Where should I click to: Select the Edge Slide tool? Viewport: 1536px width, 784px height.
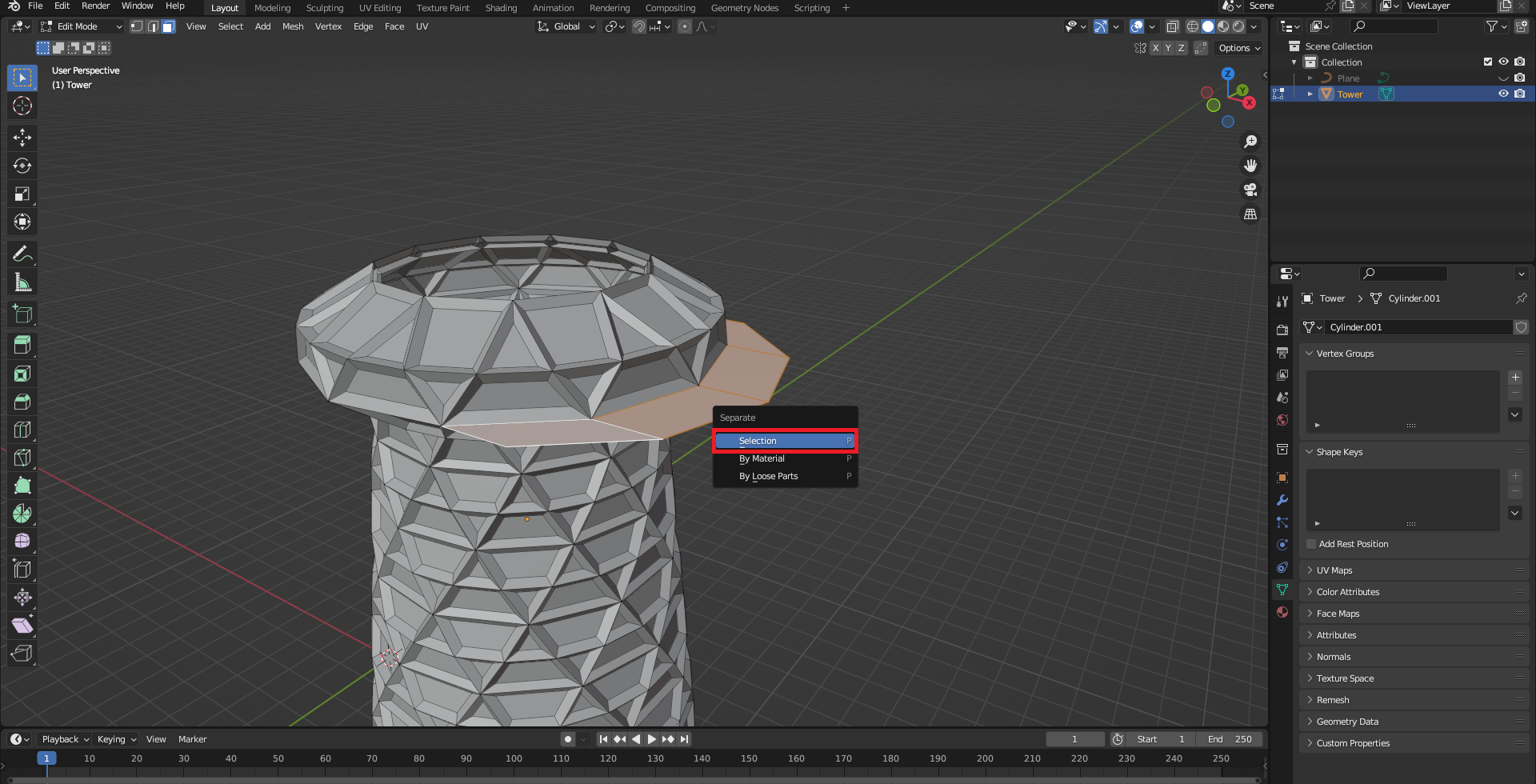(x=22, y=570)
